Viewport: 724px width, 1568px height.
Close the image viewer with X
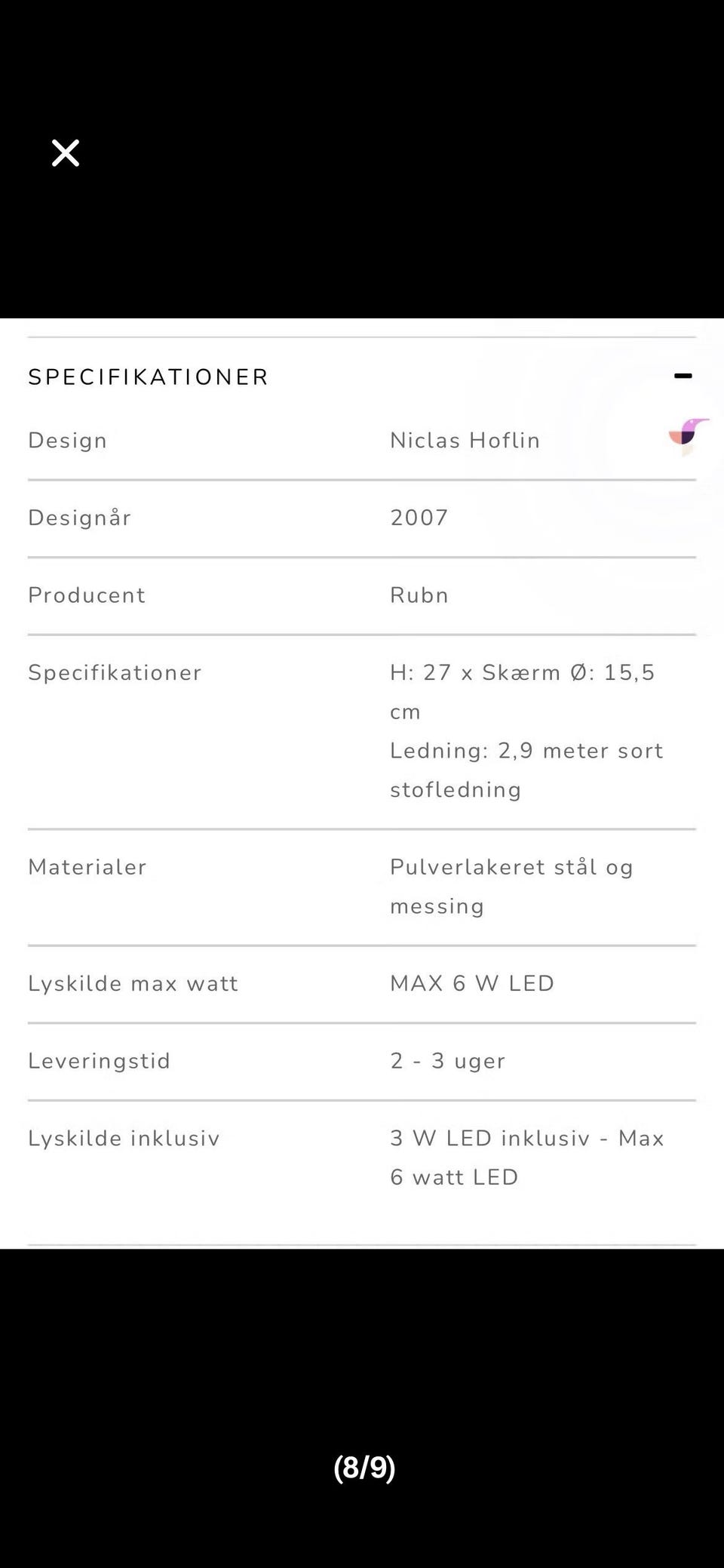pos(66,153)
